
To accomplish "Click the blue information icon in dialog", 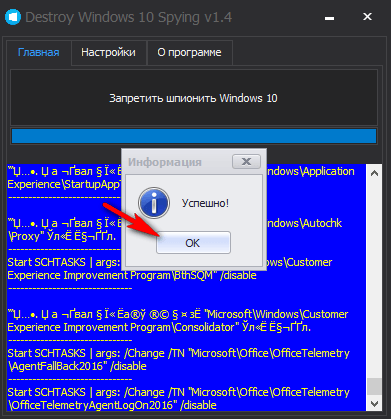I will pyautogui.click(x=154, y=203).
